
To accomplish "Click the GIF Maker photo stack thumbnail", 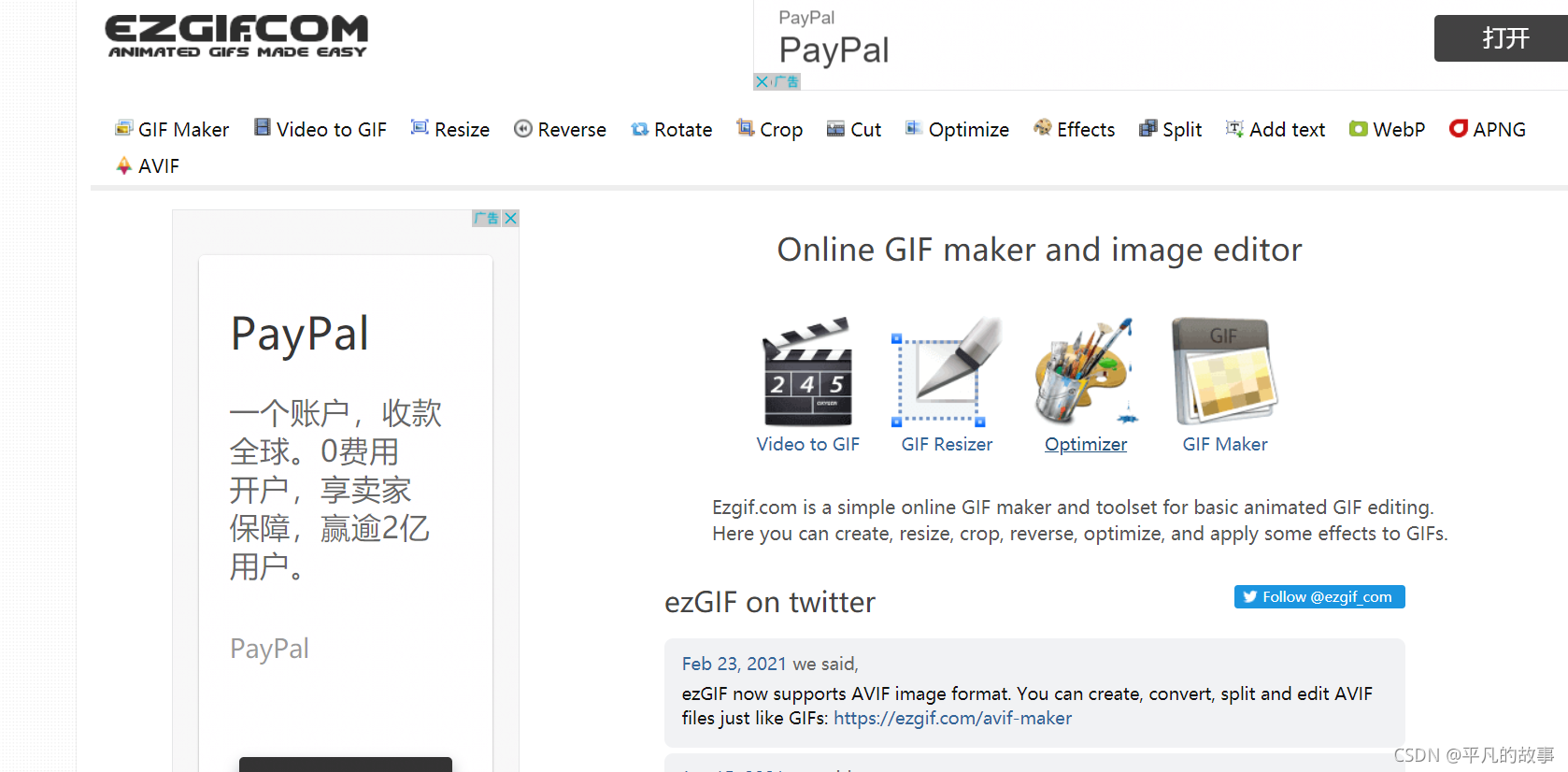I will pyautogui.click(x=1225, y=371).
